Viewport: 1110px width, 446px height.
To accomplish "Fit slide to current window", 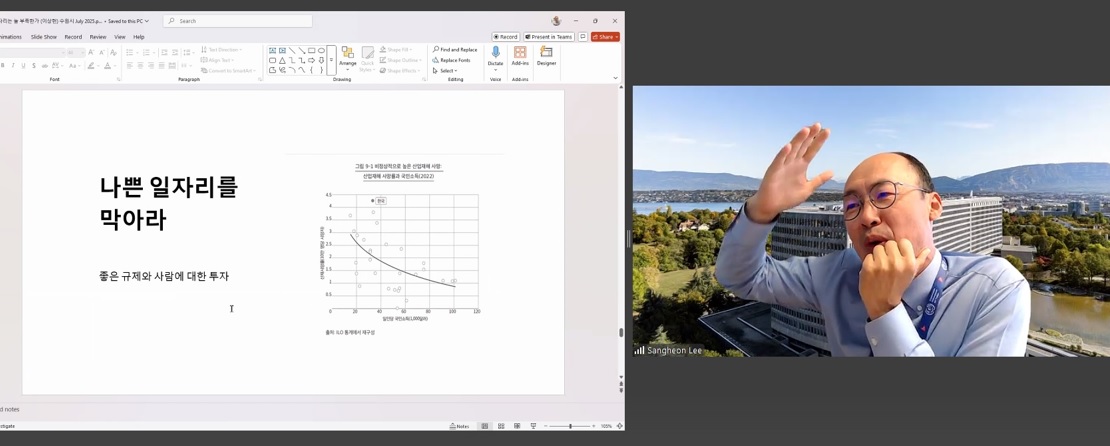I will [619, 426].
